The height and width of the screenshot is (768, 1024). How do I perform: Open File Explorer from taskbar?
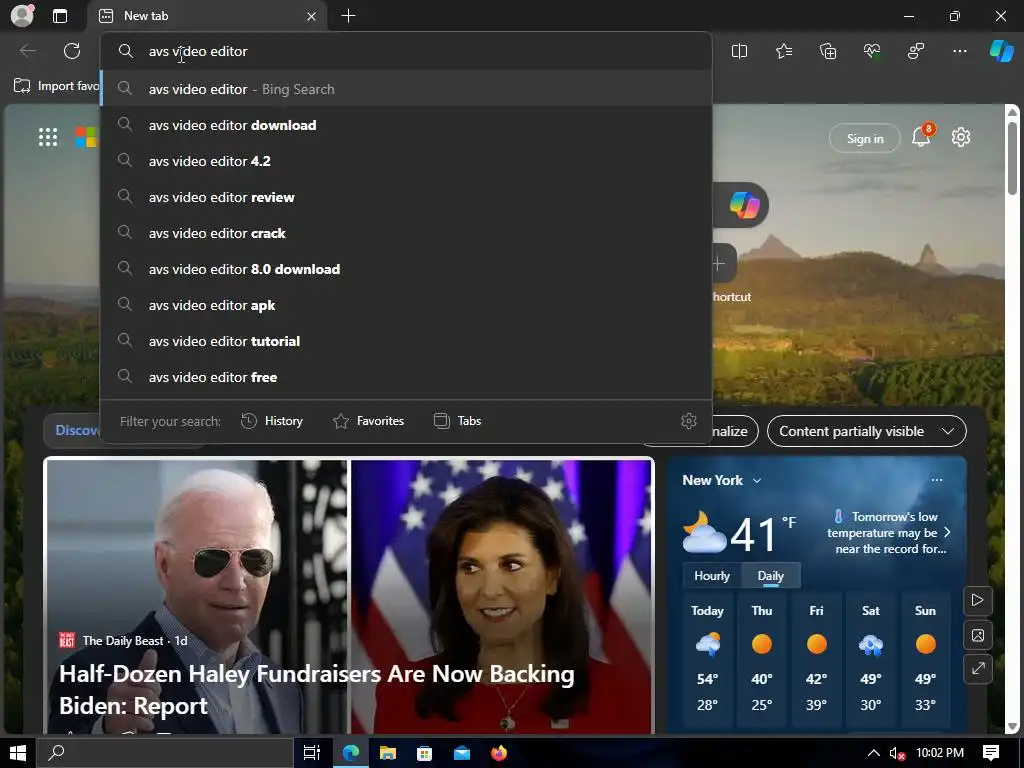click(x=388, y=753)
